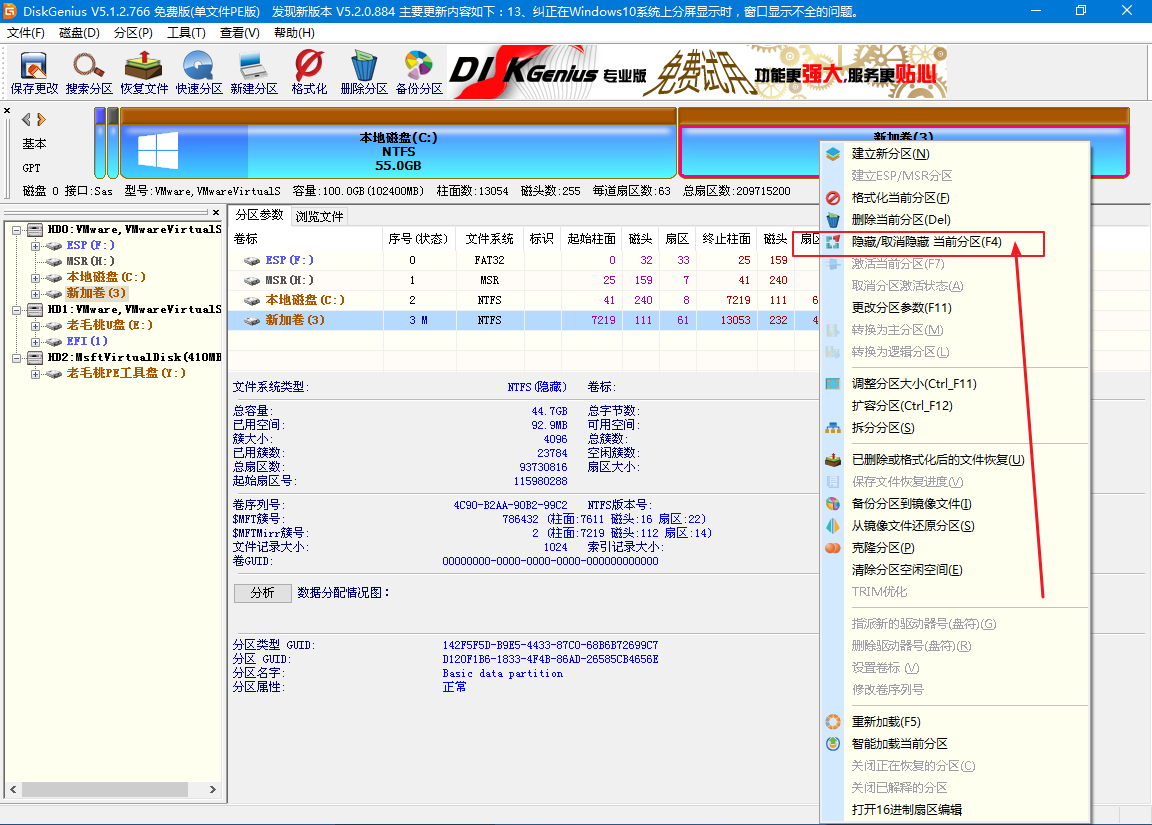The width and height of the screenshot is (1152, 825).
Task: Select ESP (F:) row in partition table
Action: tap(523, 260)
